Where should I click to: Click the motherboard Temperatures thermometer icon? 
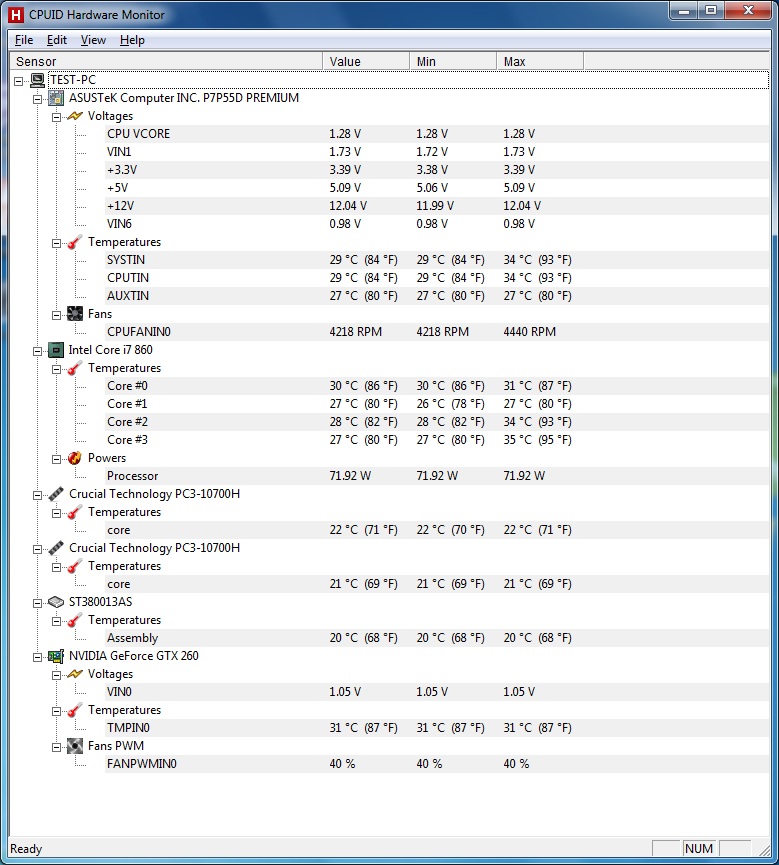pos(75,243)
